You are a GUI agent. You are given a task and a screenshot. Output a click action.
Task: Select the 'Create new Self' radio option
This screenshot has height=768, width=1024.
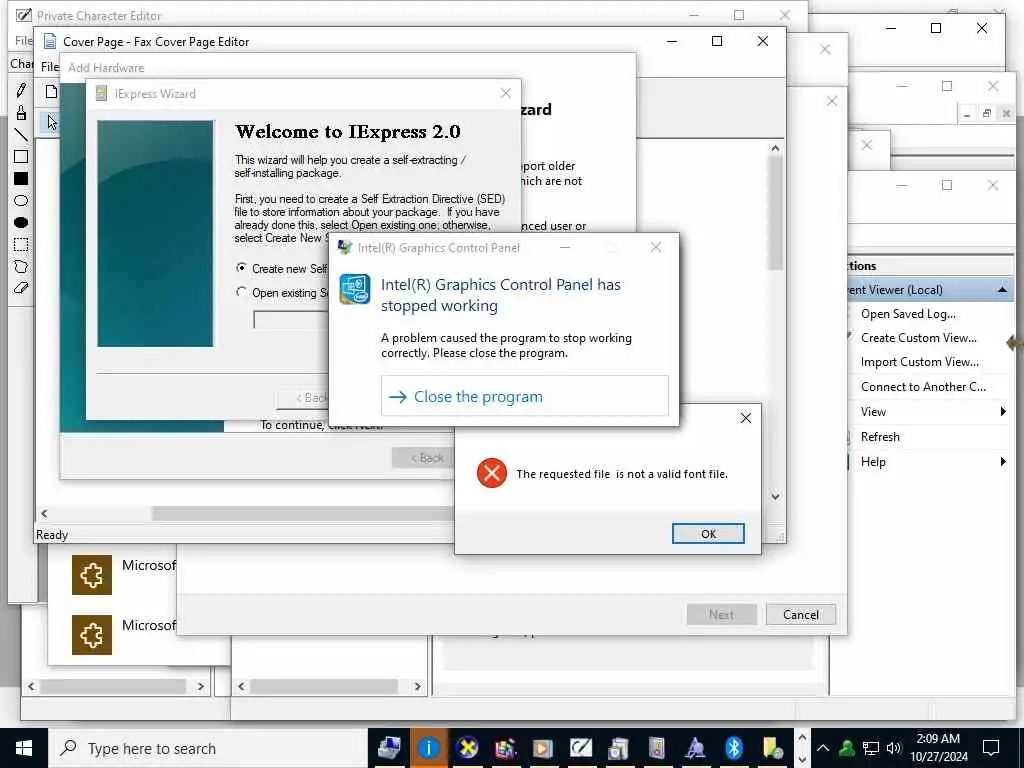pyautogui.click(x=242, y=268)
